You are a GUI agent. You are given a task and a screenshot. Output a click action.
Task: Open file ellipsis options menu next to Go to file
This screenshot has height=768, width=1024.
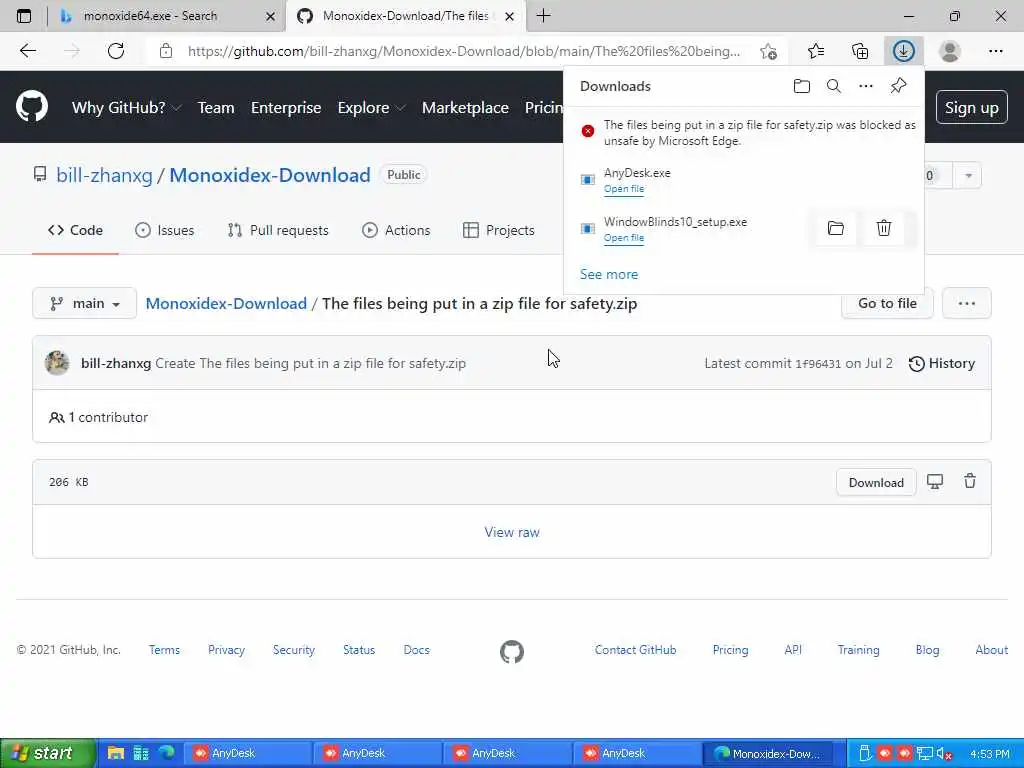click(x=967, y=303)
